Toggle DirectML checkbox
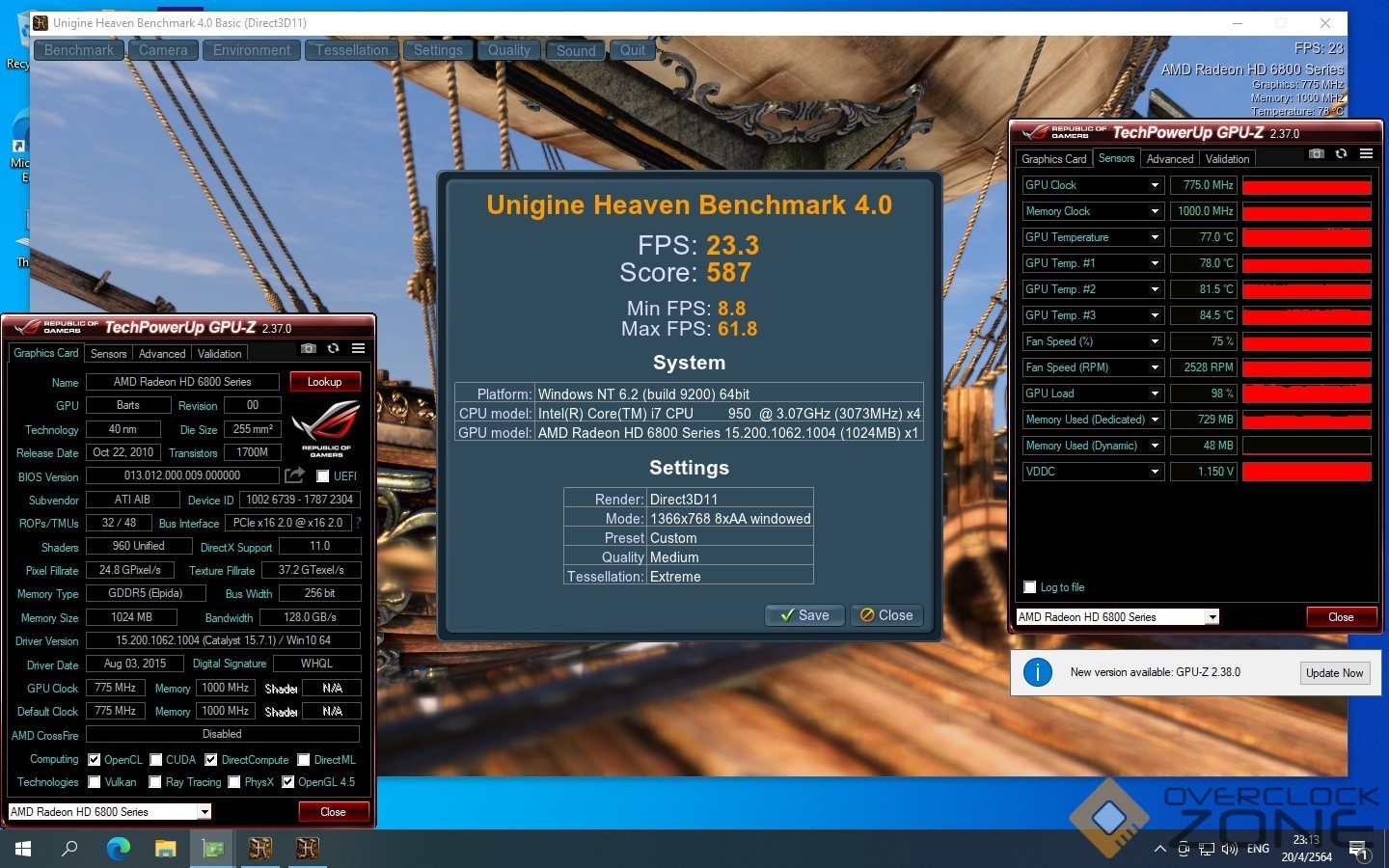 coord(304,760)
